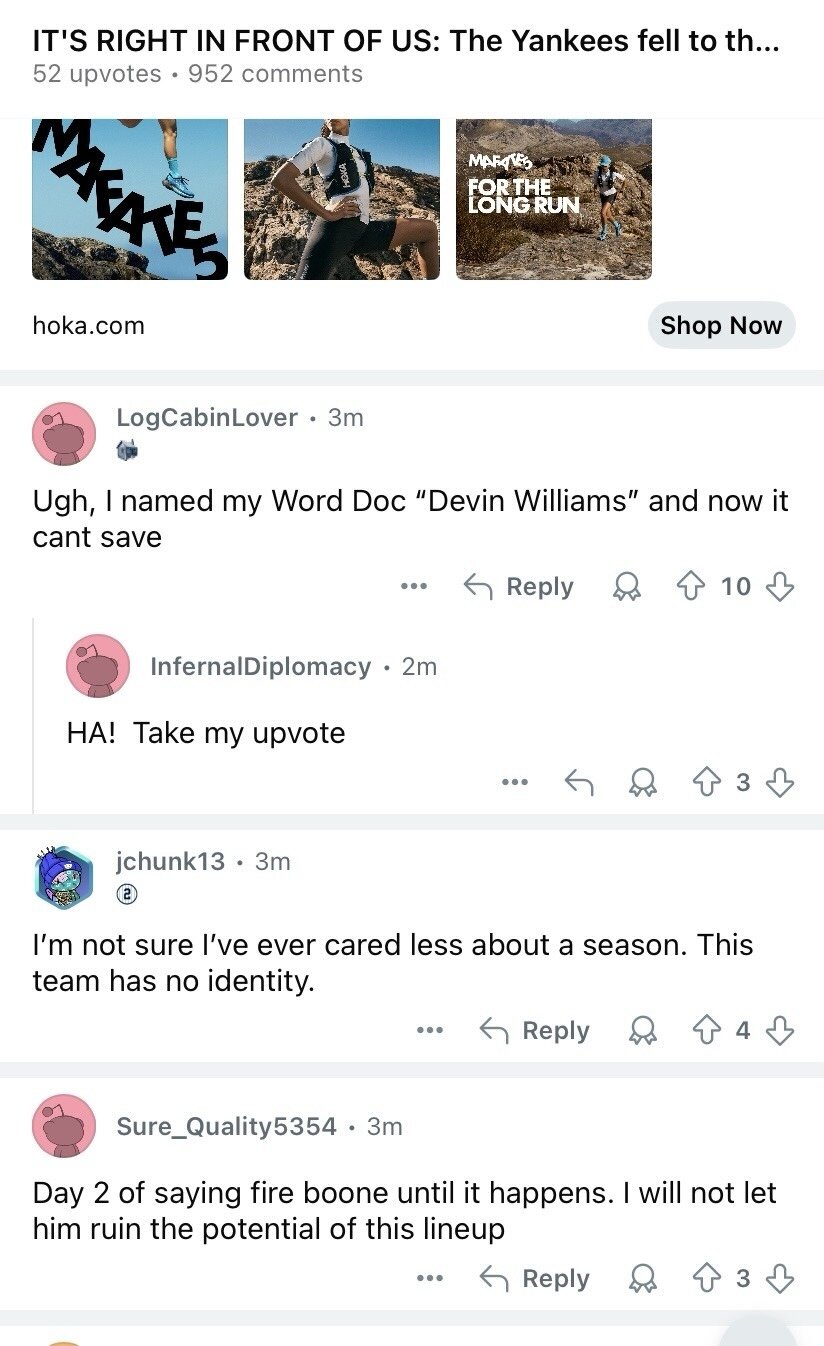Open three-dot menu on jchunk13's comment
Image resolution: width=824 pixels, height=1346 pixels.
pyautogui.click(x=430, y=1030)
